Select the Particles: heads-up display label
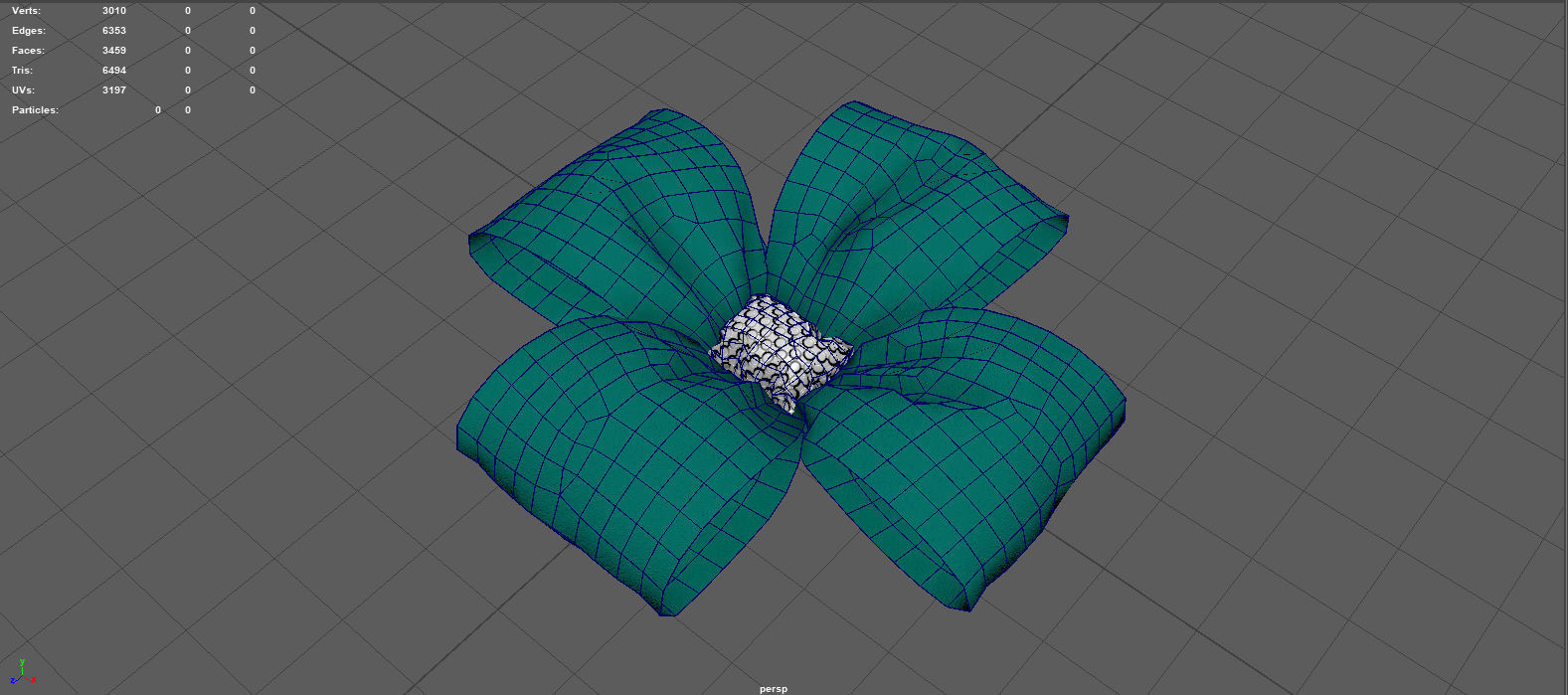 pyautogui.click(x=35, y=110)
